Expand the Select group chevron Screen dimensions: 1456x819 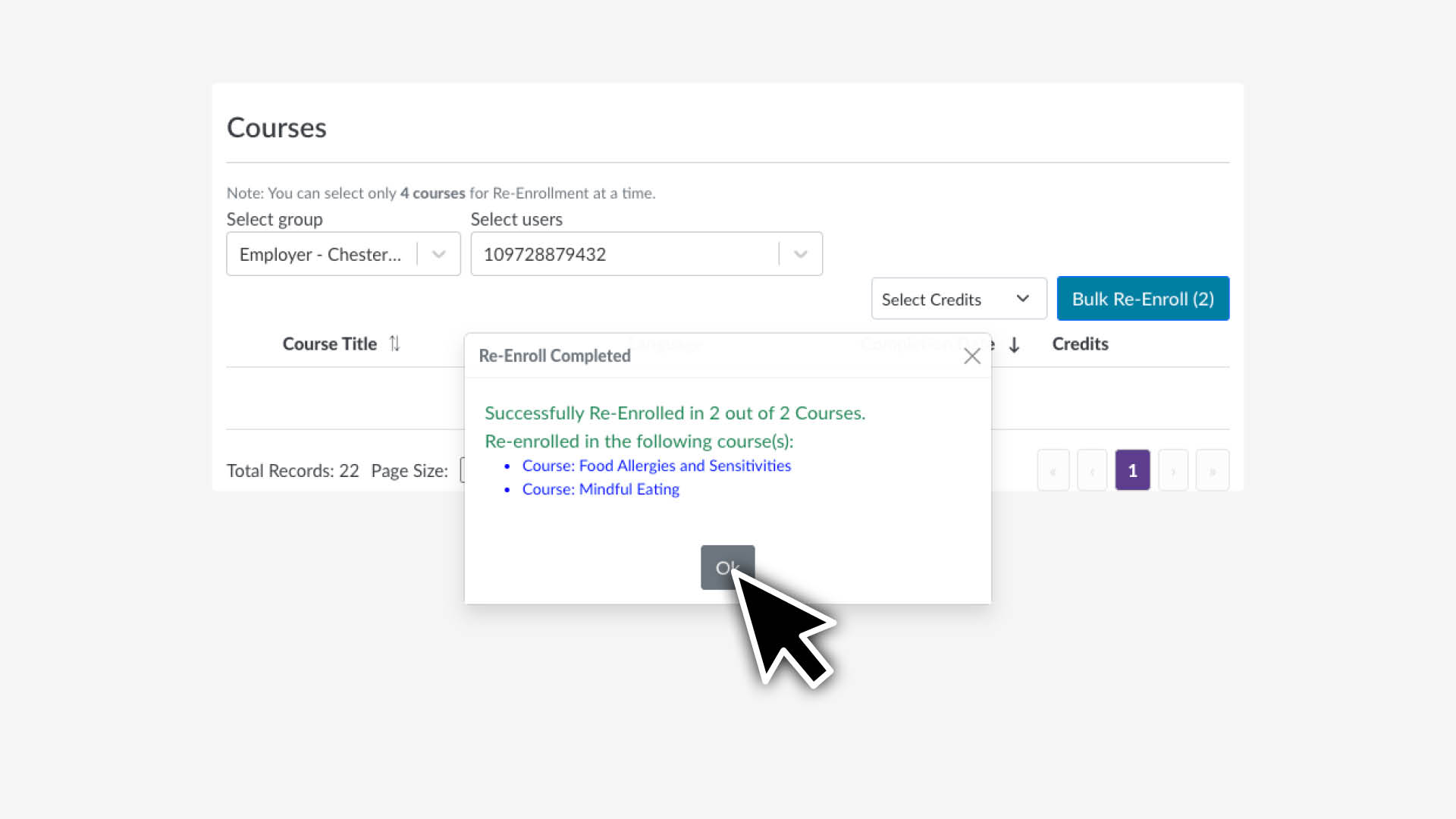[438, 255]
